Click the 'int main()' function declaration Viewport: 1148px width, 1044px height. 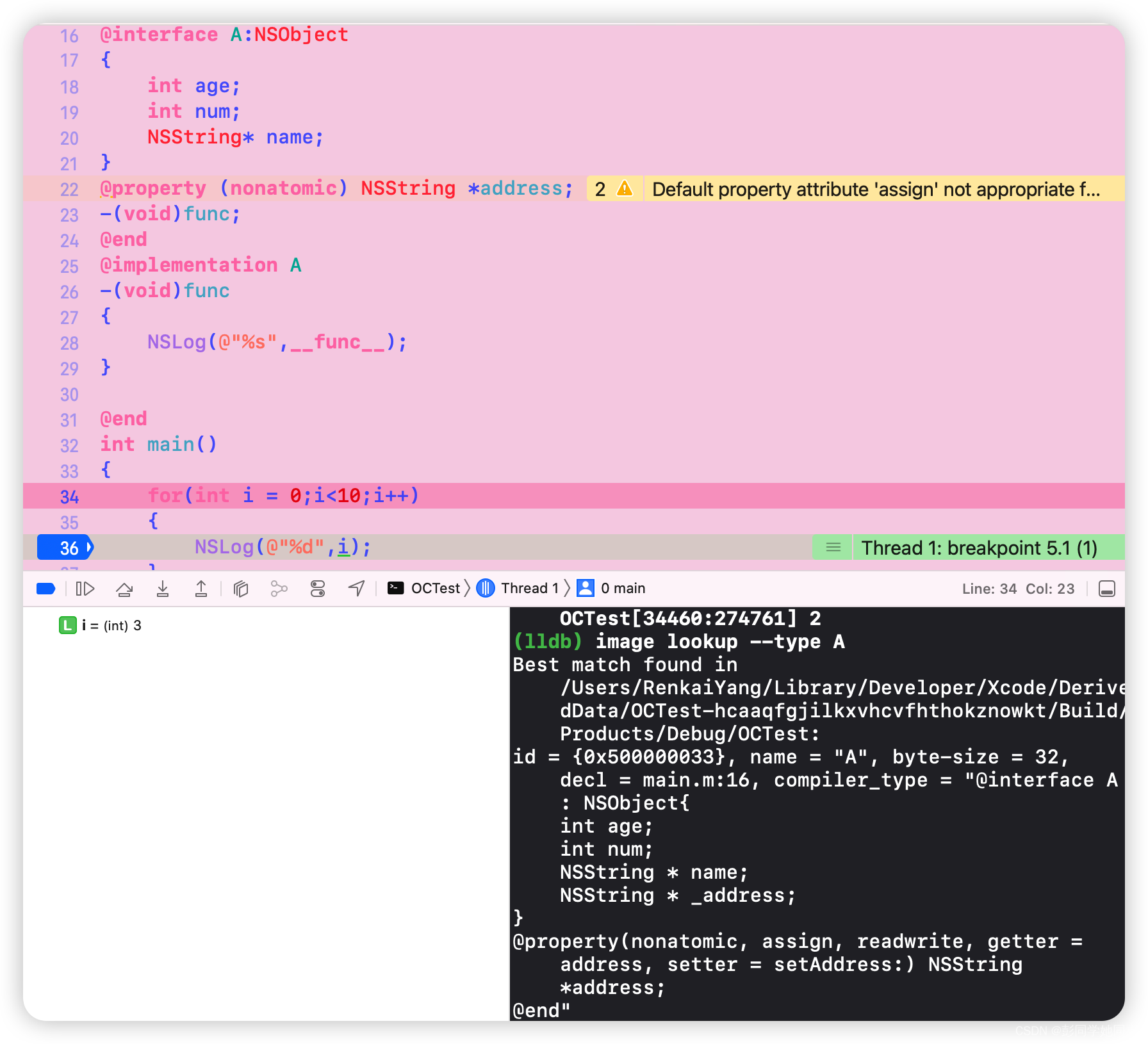point(158,445)
